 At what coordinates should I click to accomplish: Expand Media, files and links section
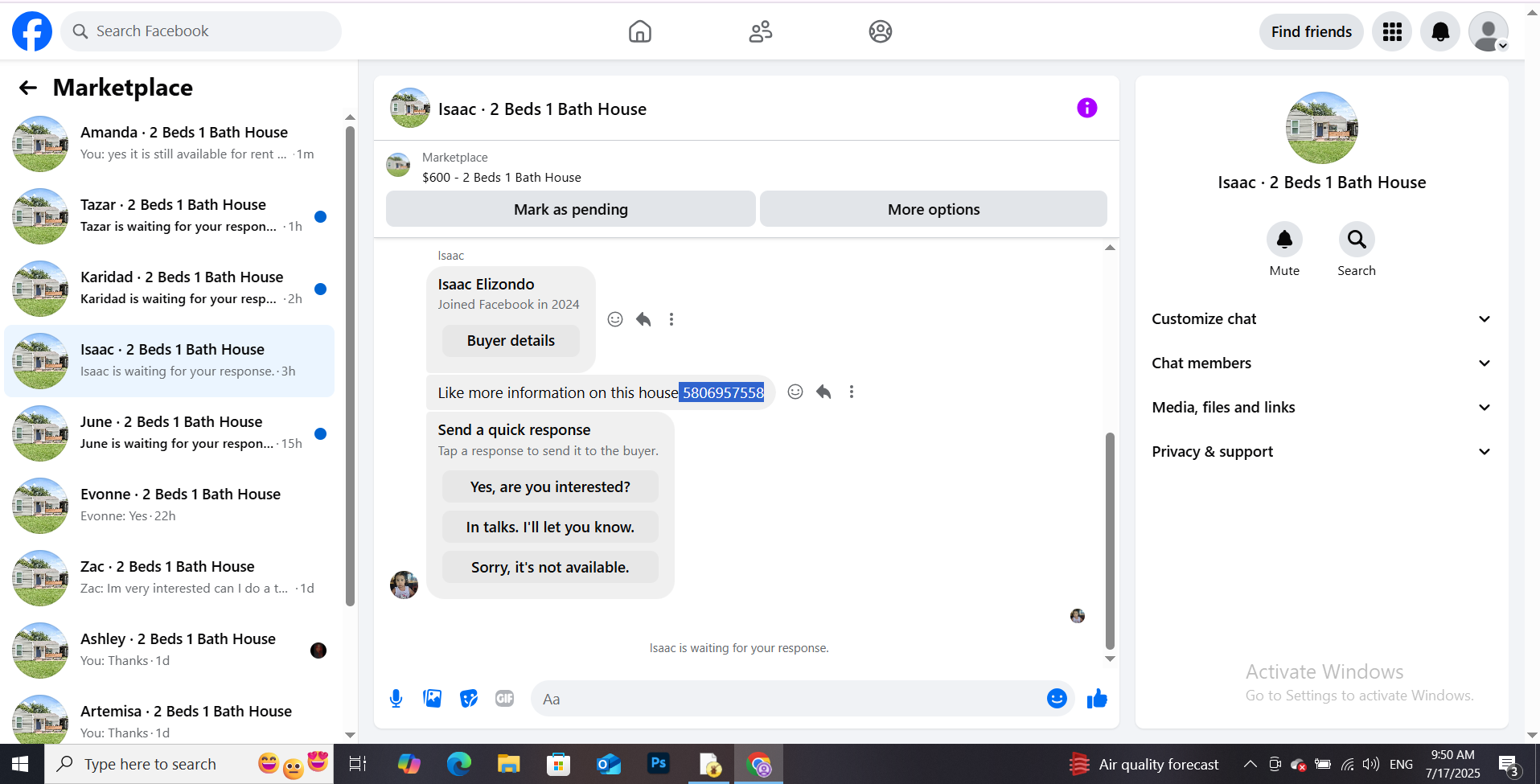[1322, 408]
